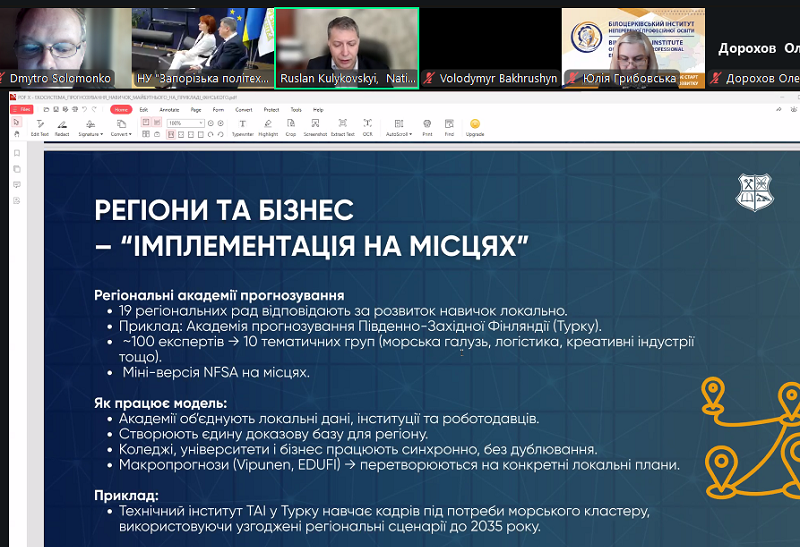This screenshot has width=800, height=547.
Task: Run the OCR tool
Action: (368, 128)
